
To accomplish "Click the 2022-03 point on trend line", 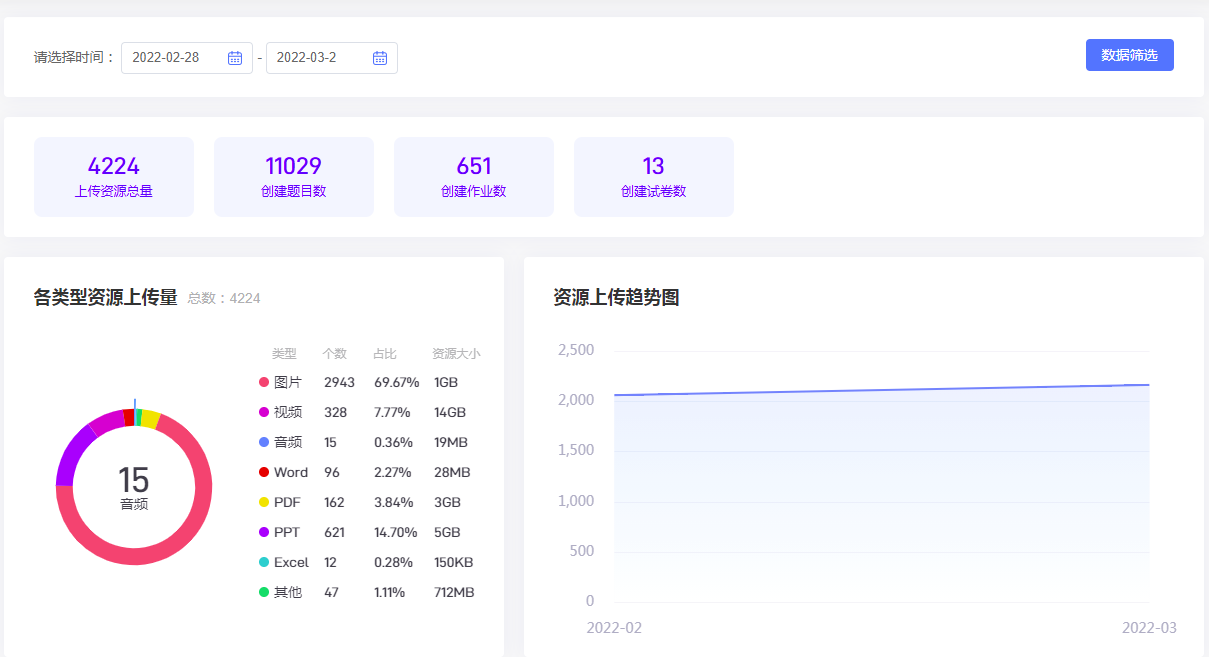I will pos(1148,385).
